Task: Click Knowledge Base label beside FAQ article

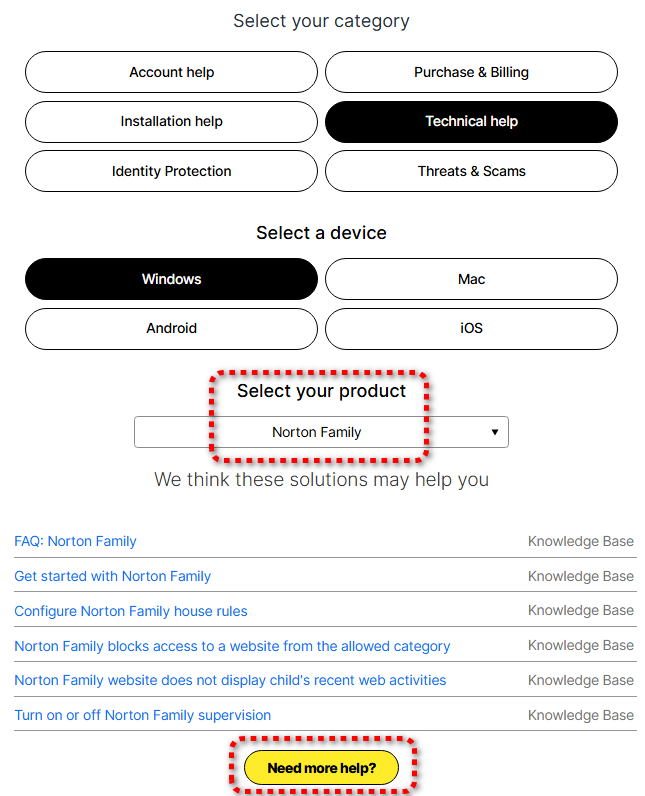Action: coord(580,541)
